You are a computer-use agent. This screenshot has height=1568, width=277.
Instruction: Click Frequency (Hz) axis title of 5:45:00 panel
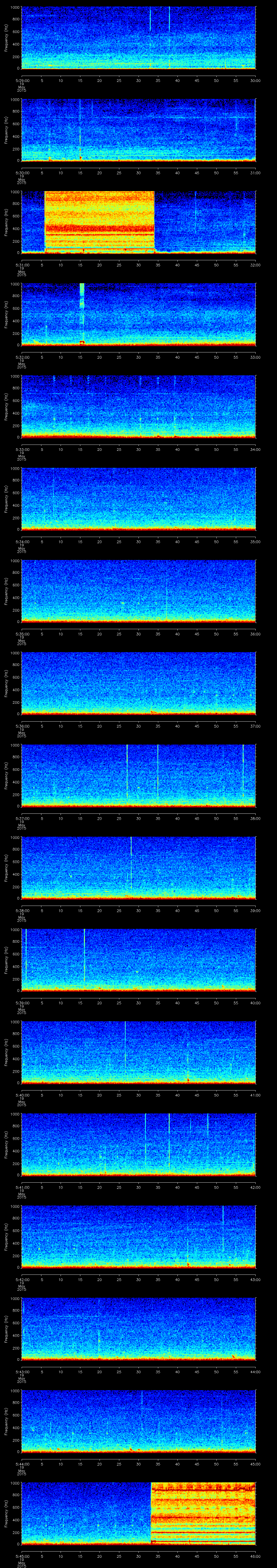7,1514
